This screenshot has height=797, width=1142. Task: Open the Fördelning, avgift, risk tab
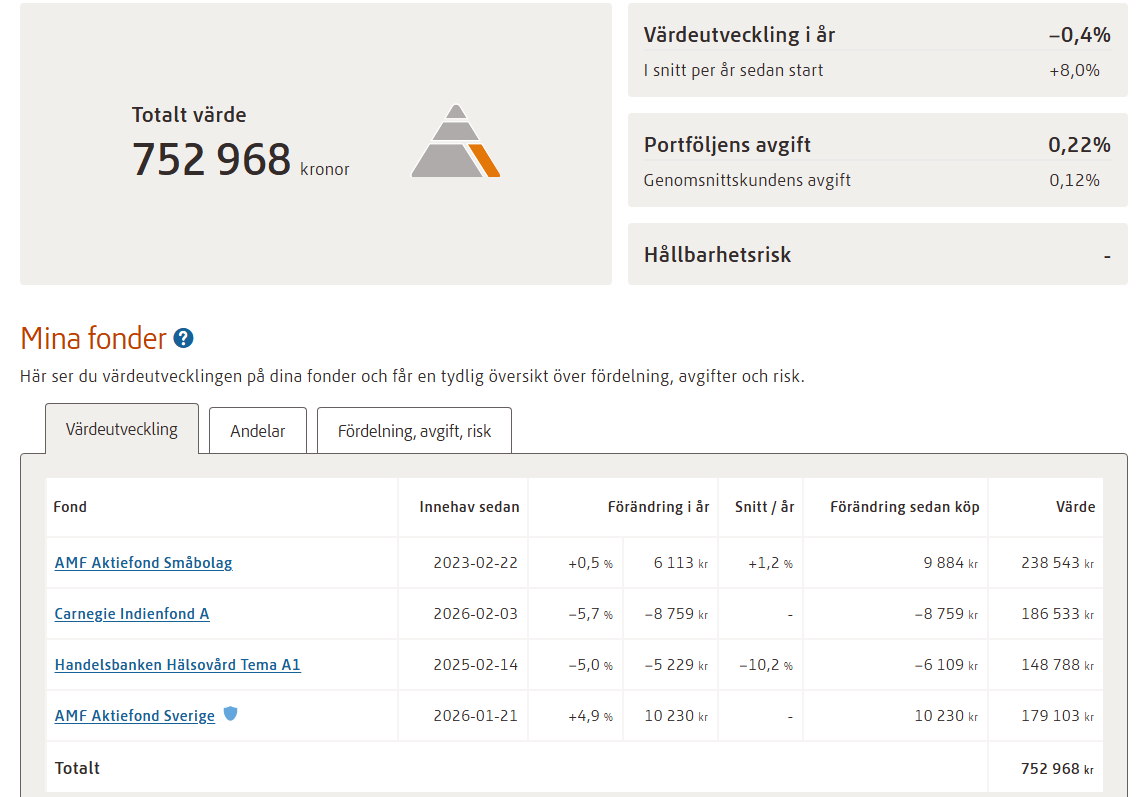(414, 431)
